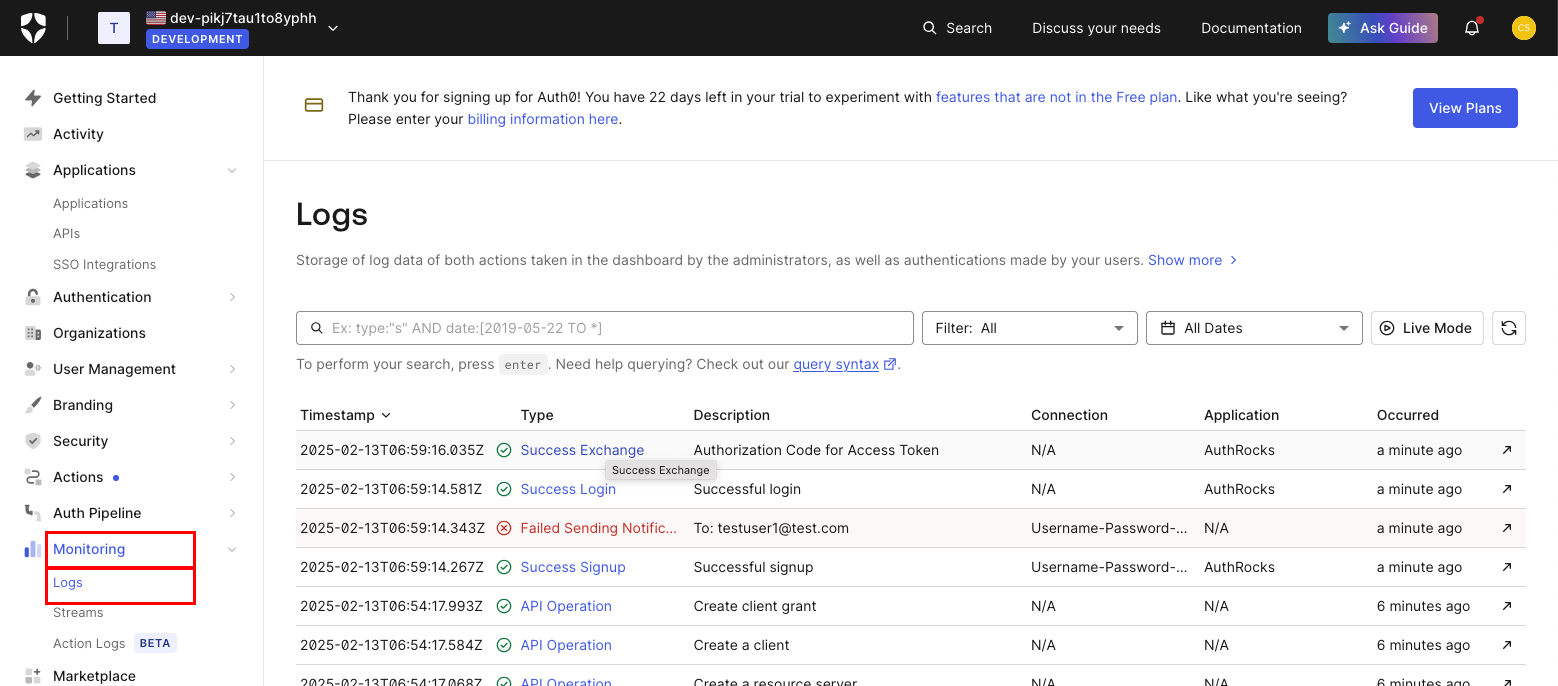Click the red failed status icon
Image resolution: width=1558 pixels, height=686 pixels.
click(504, 528)
